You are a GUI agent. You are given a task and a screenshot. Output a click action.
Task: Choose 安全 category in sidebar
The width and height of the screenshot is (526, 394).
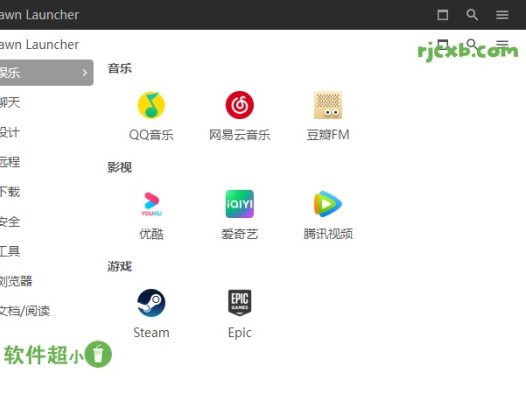tap(10, 222)
